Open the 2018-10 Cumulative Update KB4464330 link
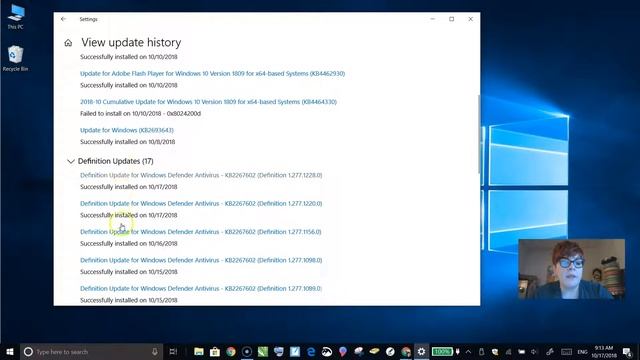Image resolution: width=640 pixels, height=360 pixels. point(209,102)
